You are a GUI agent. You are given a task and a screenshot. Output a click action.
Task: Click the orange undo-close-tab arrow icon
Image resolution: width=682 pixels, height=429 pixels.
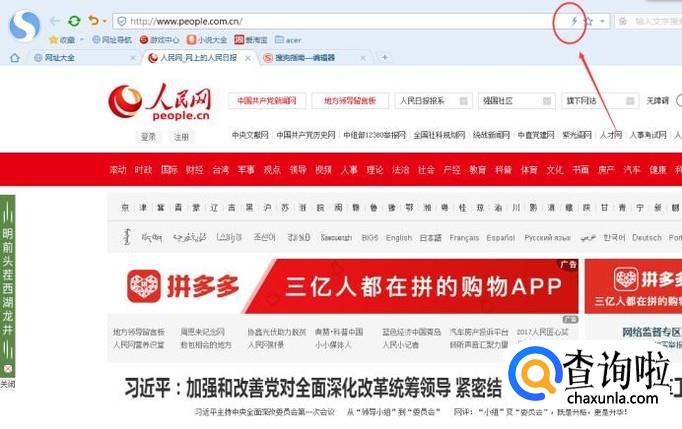[93, 20]
